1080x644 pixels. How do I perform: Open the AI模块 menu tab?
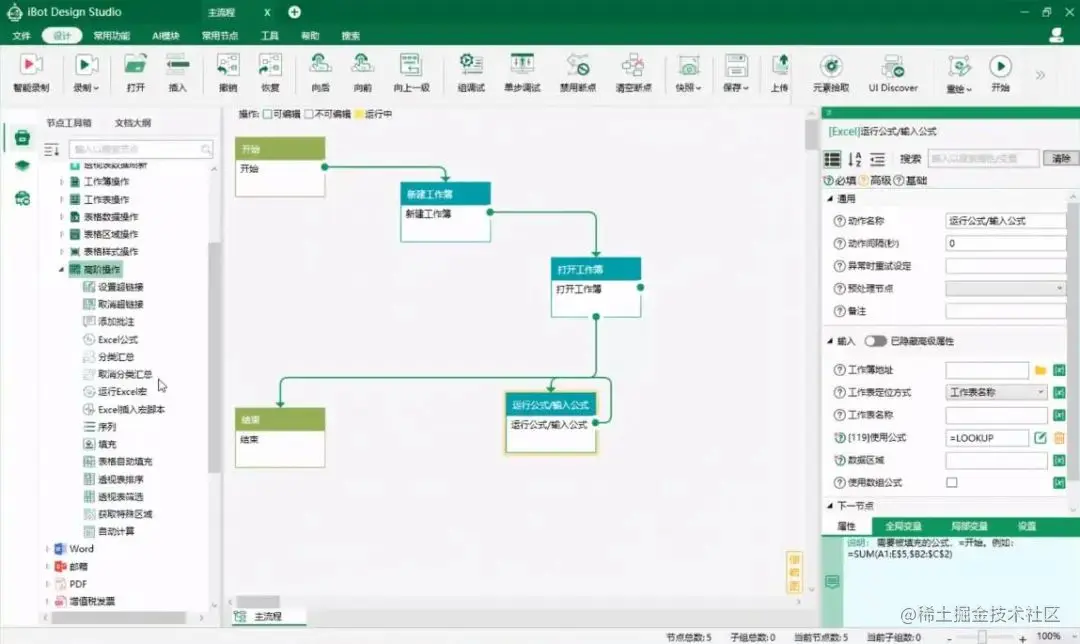tap(166, 35)
